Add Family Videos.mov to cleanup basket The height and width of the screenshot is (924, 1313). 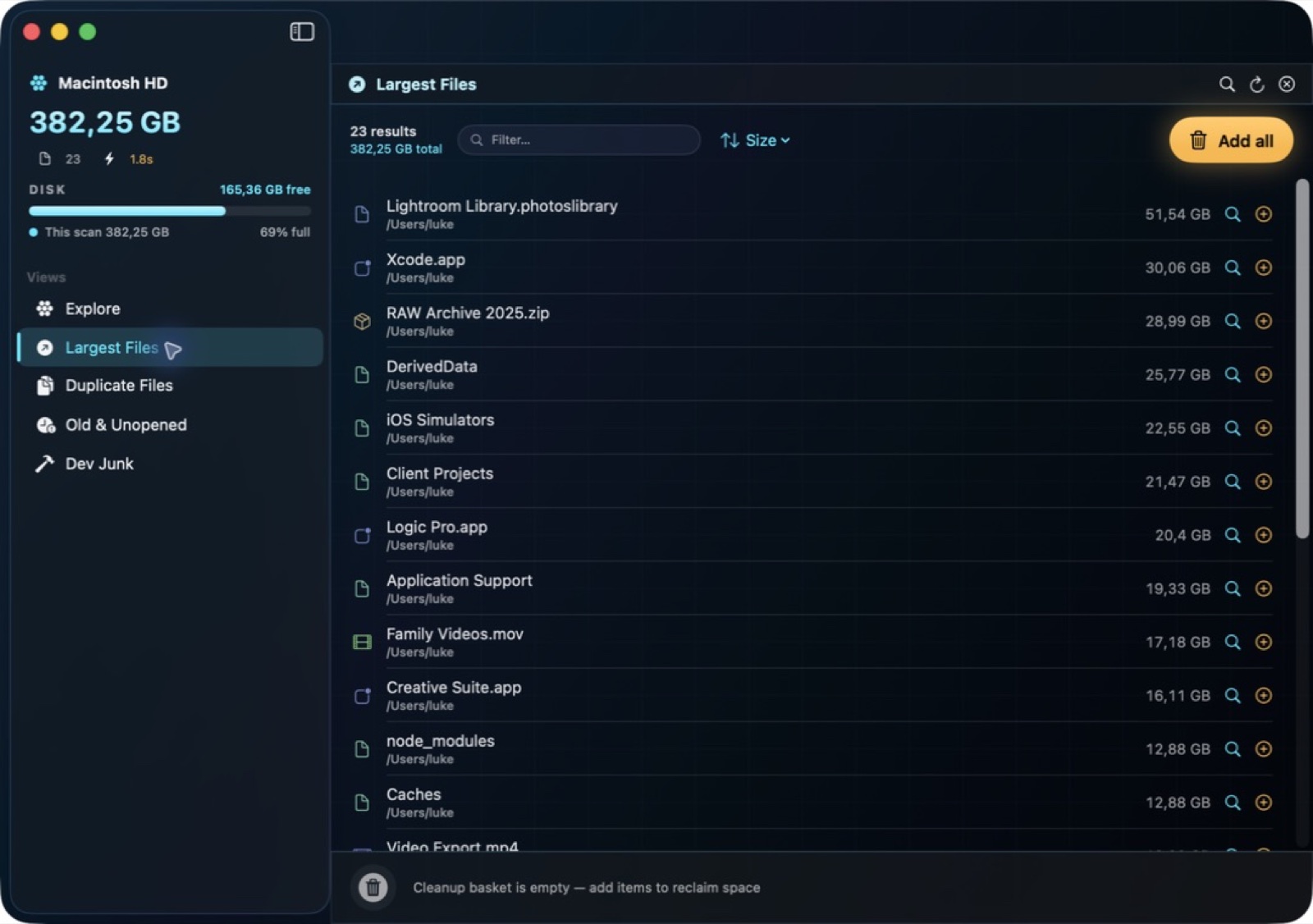(x=1264, y=642)
